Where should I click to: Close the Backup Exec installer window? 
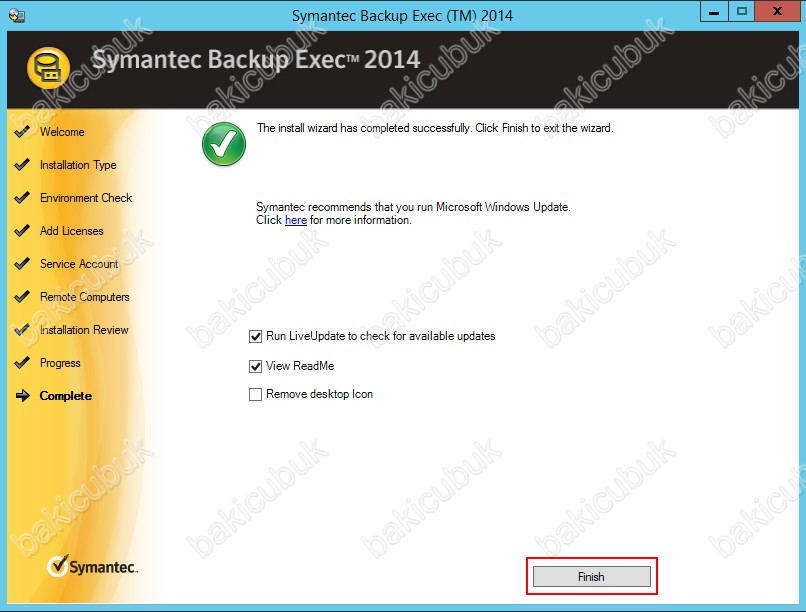click(x=777, y=12)
